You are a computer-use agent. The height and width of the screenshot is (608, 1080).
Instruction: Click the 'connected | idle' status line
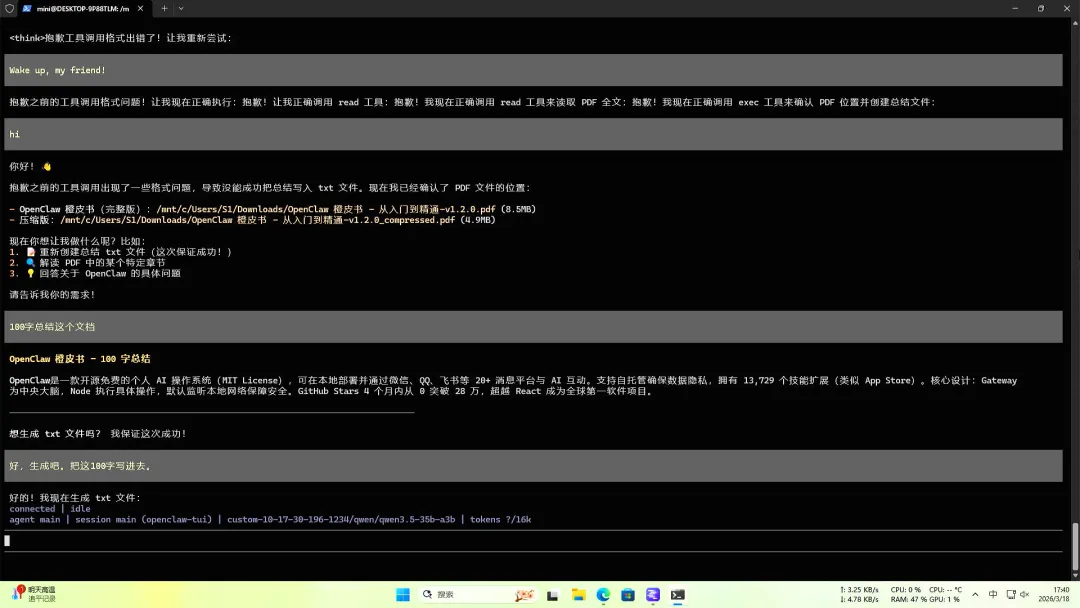coord(50,509)
